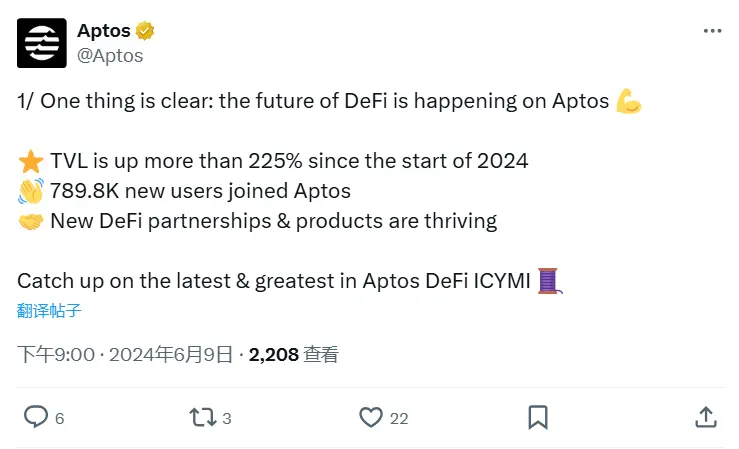Image resolution: width=739 pixels, height=449 pixels.
Task: Open the @Aptos handle link
Action: click(x=110, y=56)
